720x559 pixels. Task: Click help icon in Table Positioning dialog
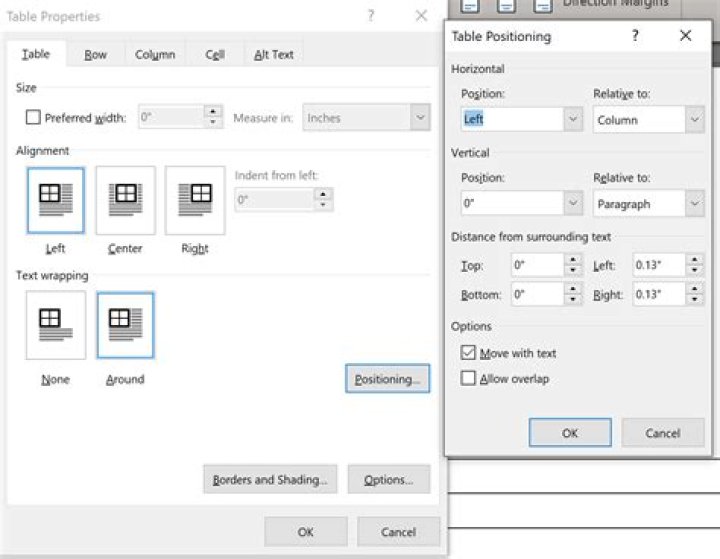click(635, 35)
